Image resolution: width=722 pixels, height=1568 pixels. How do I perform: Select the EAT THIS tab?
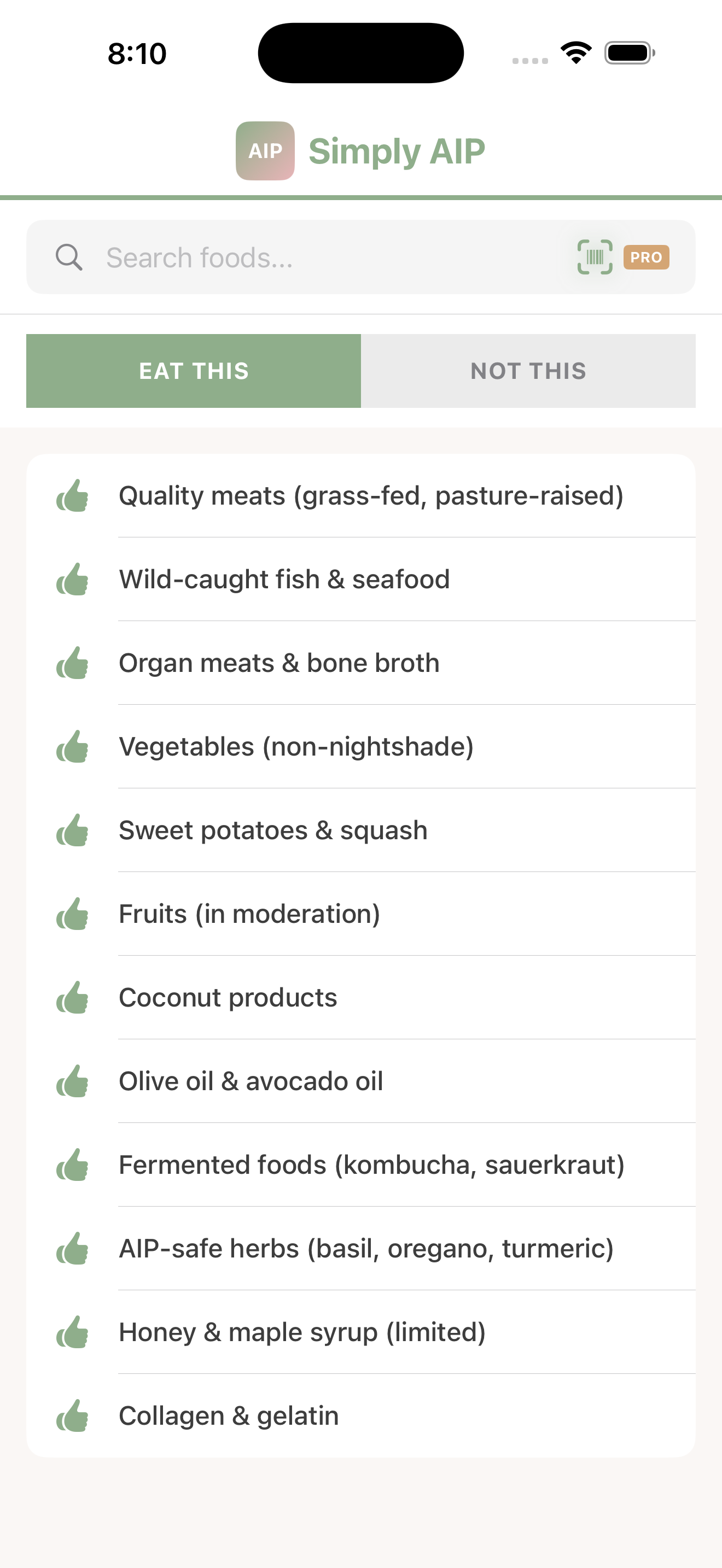coord(194,371)
